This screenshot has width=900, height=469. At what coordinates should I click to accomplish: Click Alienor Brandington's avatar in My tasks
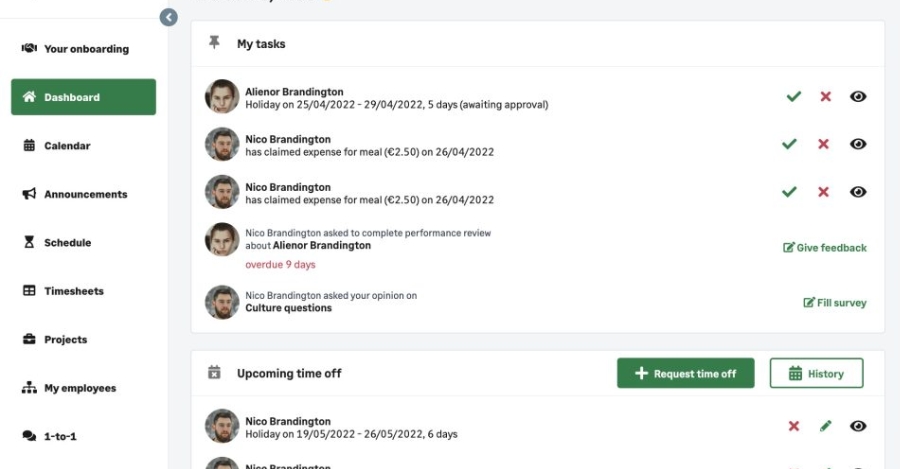(x=222, y=97)
